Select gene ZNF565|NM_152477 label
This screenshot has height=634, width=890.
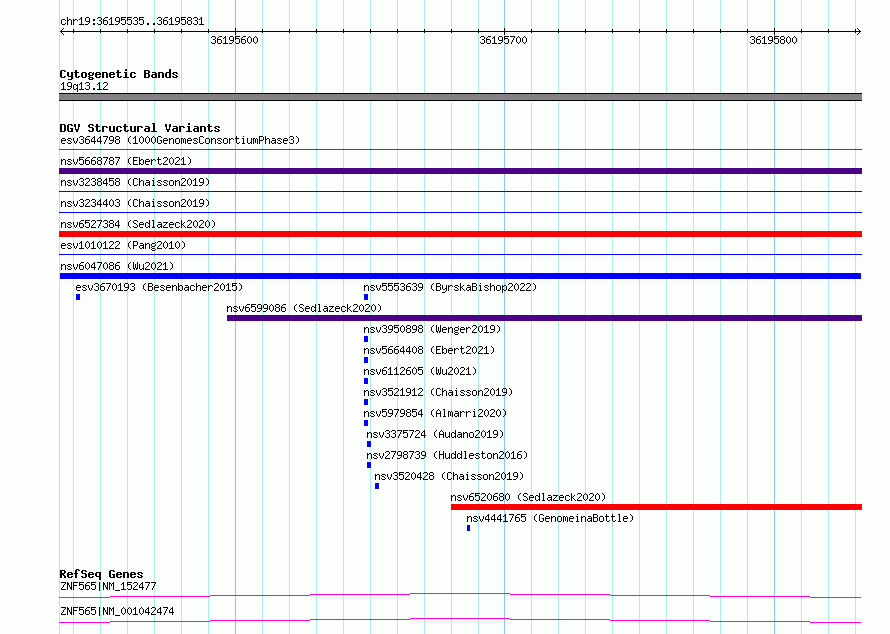coord(108,586)
